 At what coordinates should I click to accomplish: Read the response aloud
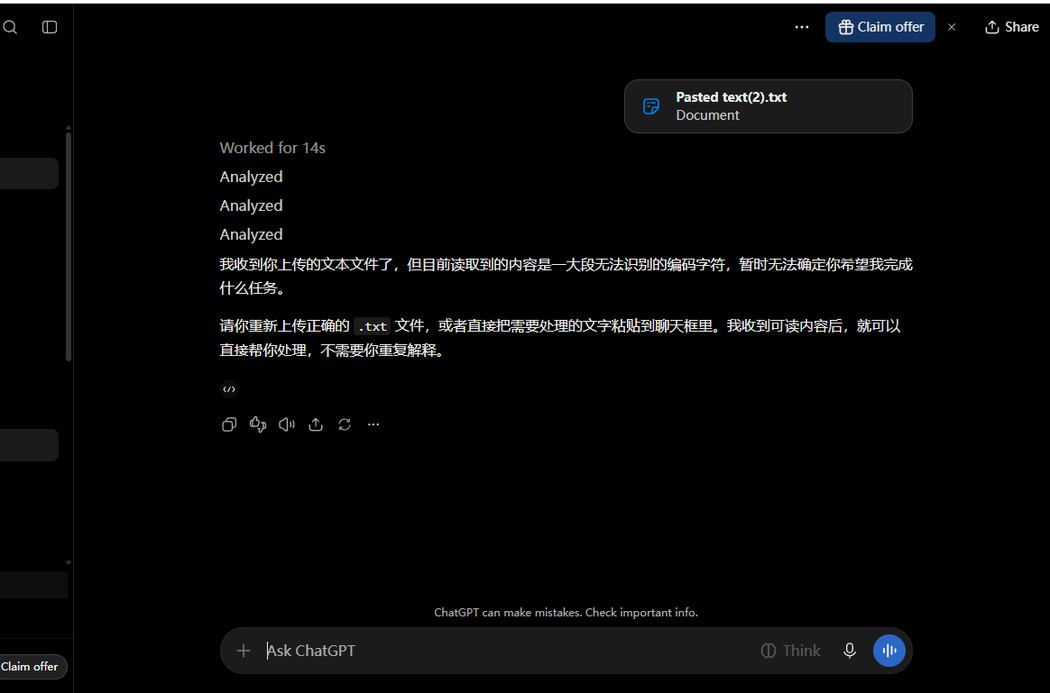(x=287, y=425)
